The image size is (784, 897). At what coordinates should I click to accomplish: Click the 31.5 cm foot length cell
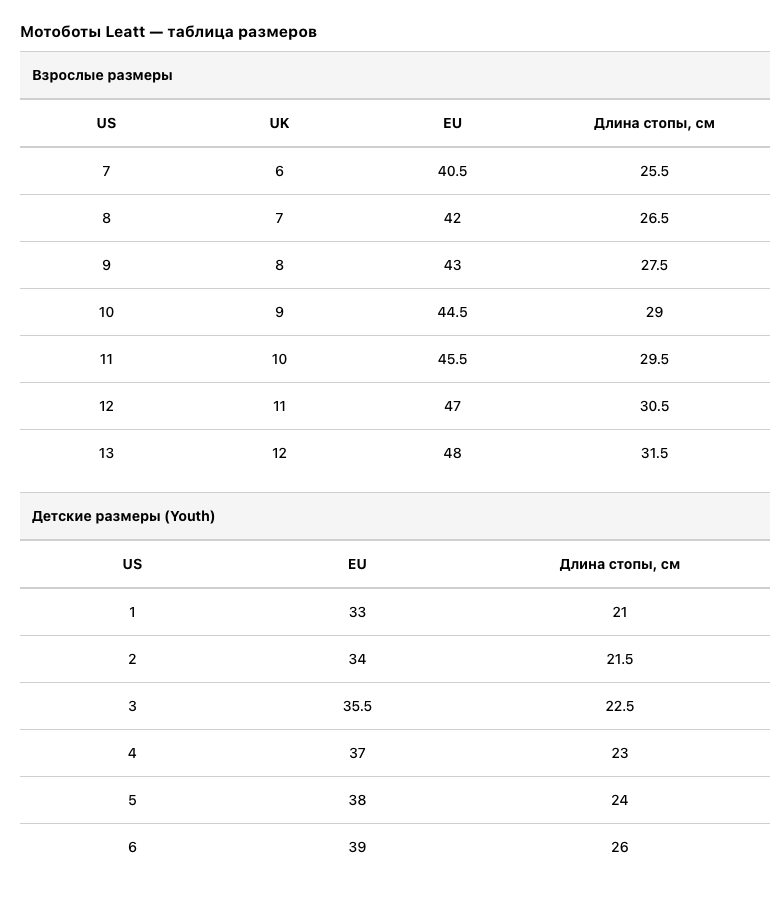click(654, 453)
